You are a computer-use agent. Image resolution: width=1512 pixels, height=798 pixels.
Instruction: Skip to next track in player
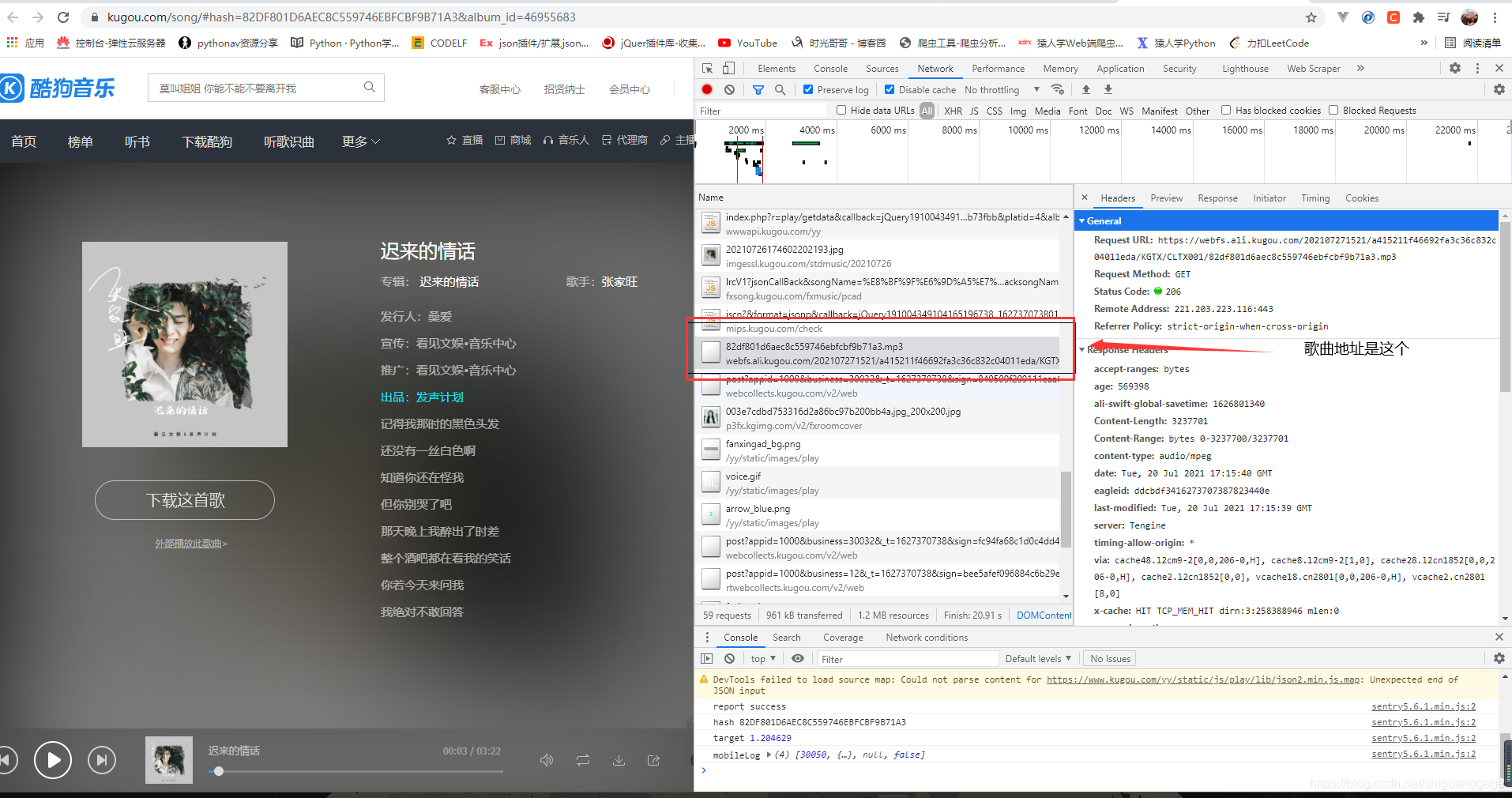pos(101,760)
